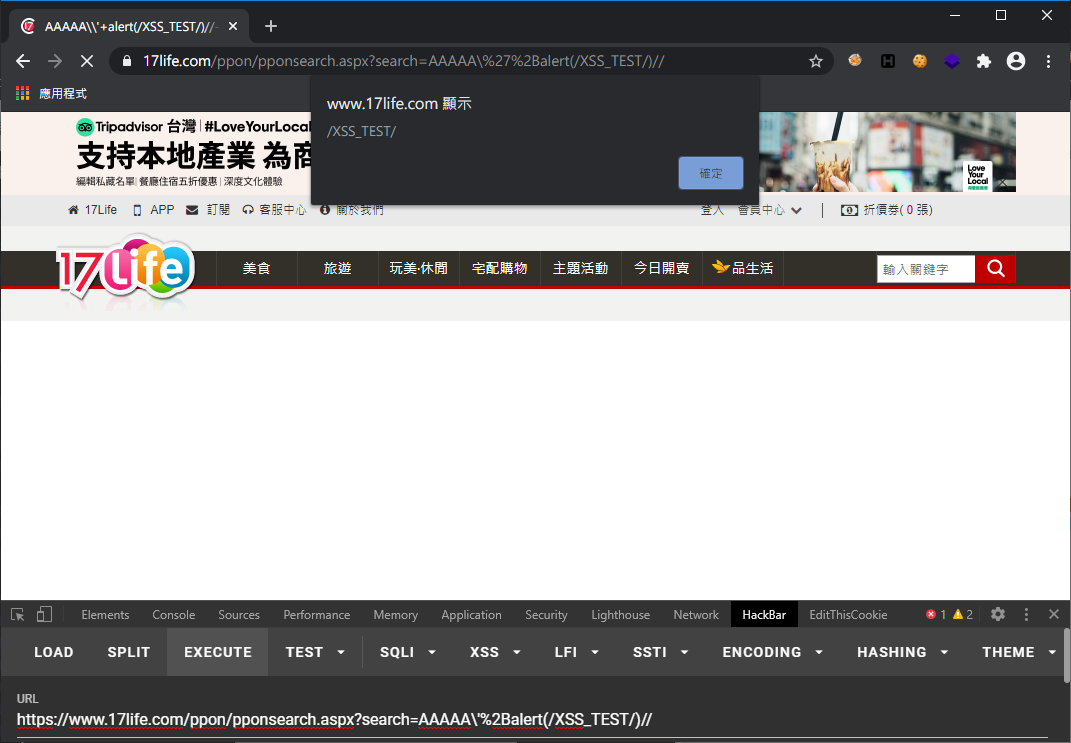This screenshot has width=1071, height=743.
Task: Close the DevTools panel
Action: point(1054,615)
